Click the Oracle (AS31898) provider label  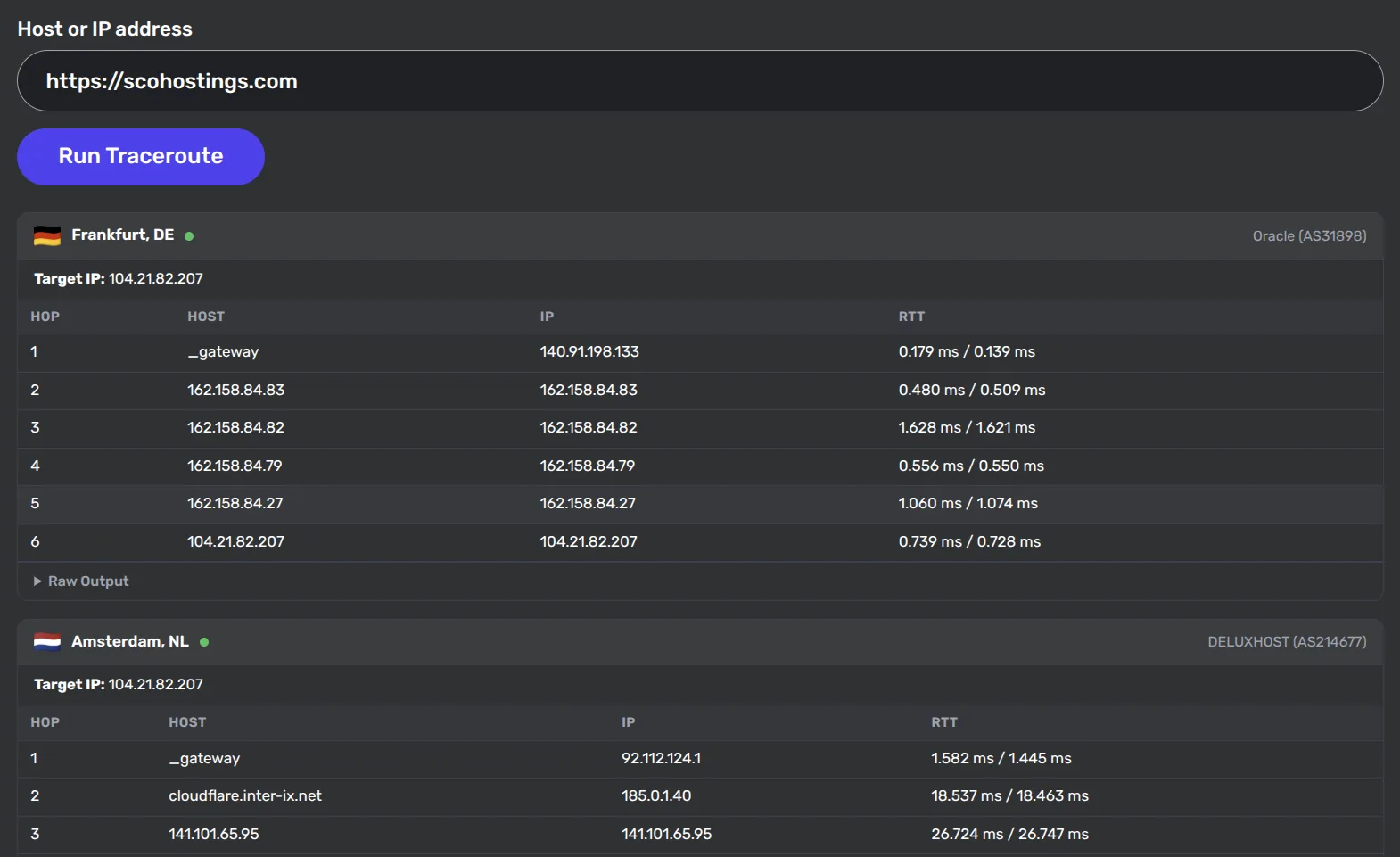[x=1309, y=236]
